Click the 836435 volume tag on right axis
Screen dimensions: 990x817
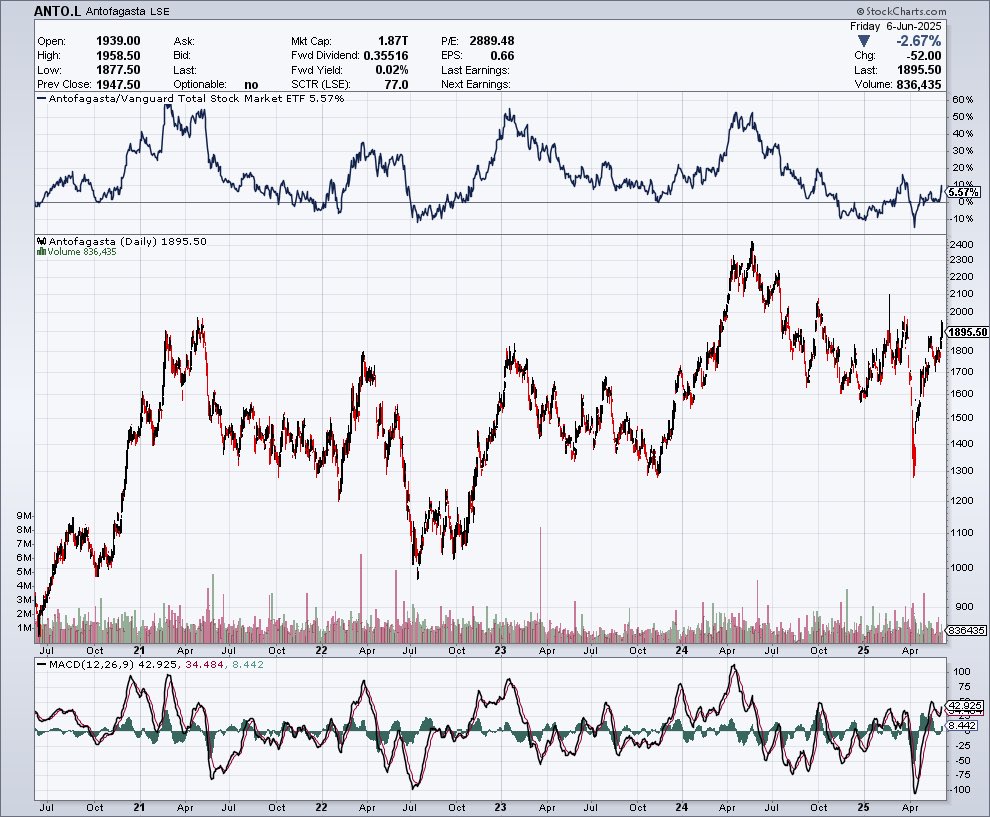tap(966, 630)
